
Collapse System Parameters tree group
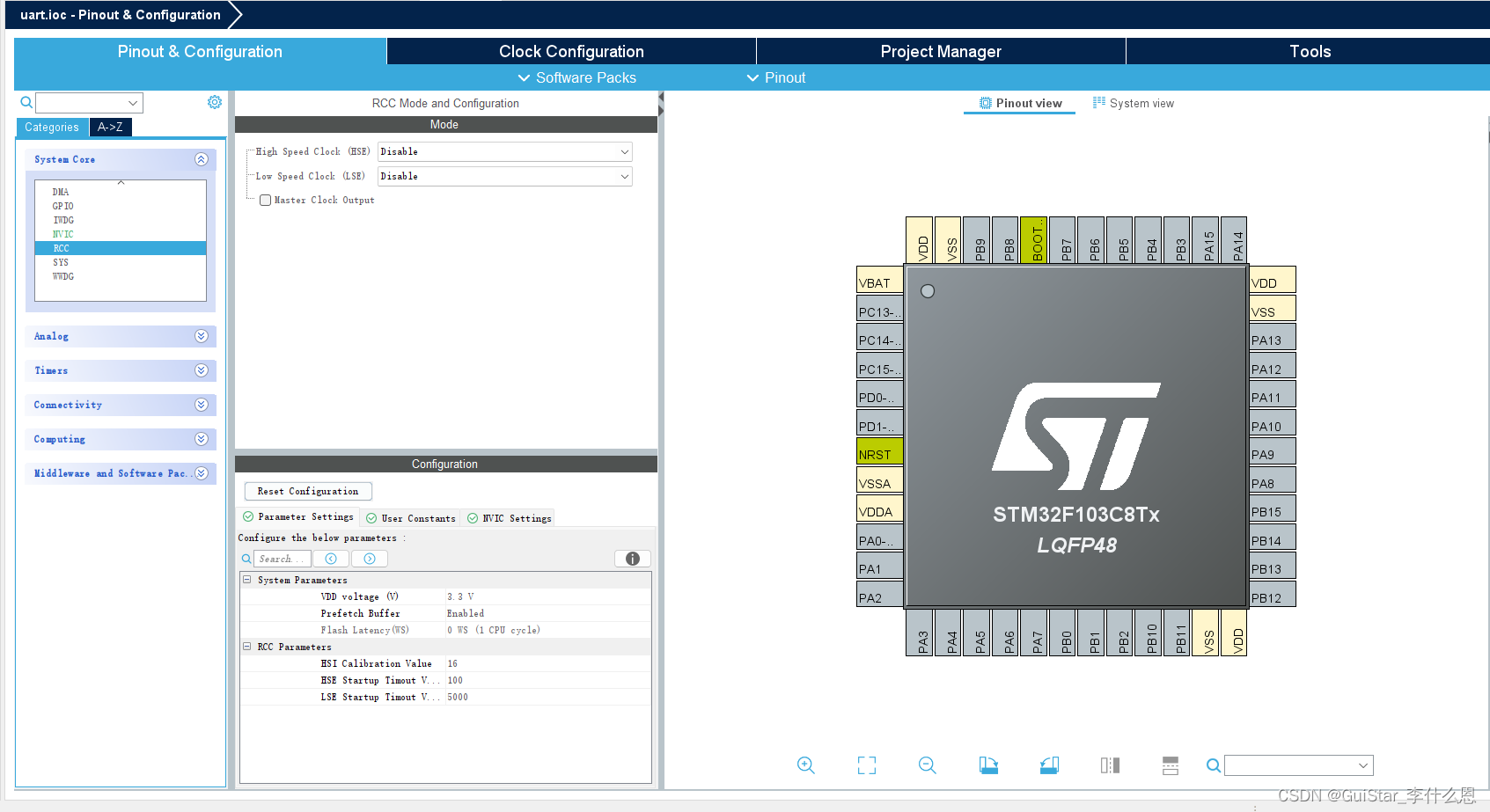[247, 580]
